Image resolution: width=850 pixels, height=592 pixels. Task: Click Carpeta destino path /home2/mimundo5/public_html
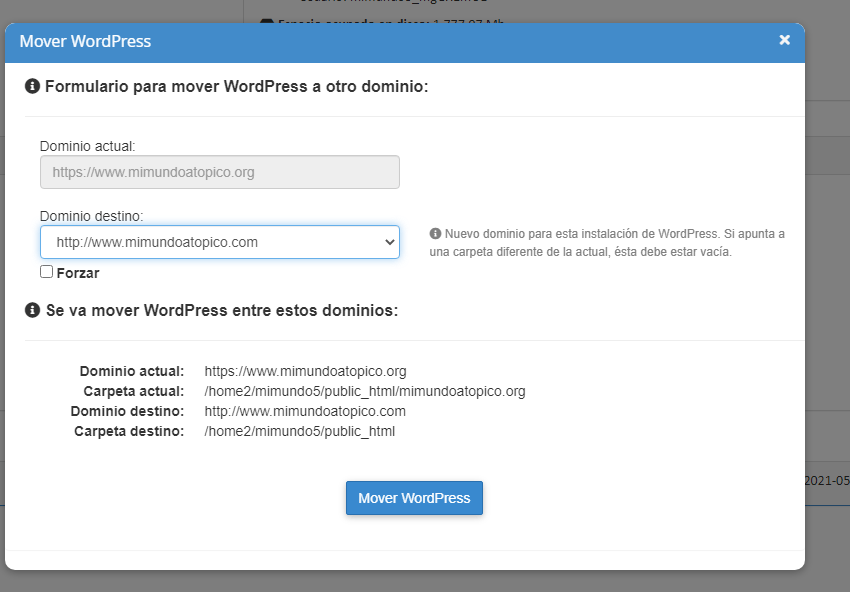tap(299, 432)
